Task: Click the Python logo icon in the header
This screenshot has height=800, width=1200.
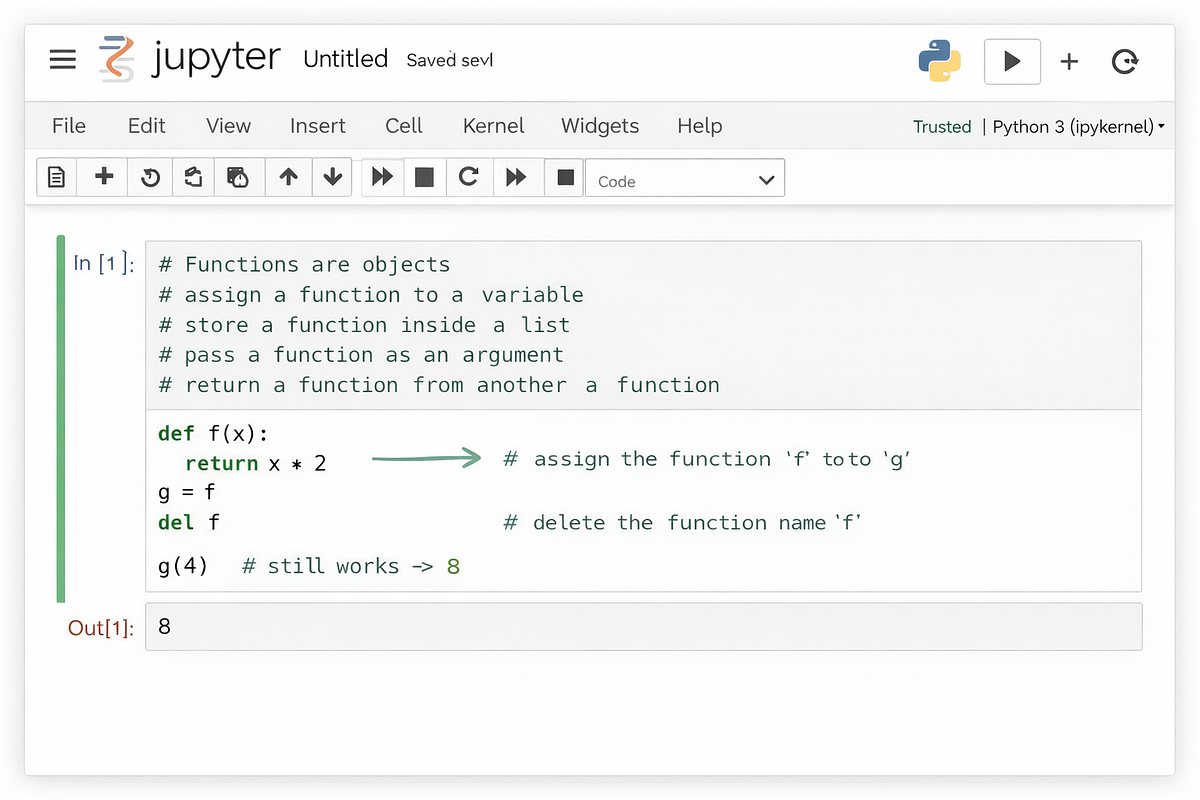Action: tap(940, 60)
